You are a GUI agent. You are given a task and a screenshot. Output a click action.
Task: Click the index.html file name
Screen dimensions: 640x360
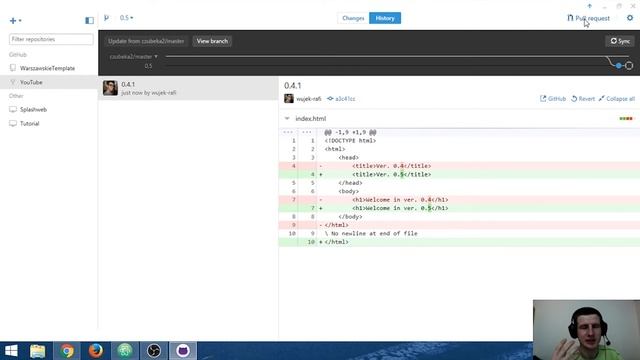tap(311, 119)
